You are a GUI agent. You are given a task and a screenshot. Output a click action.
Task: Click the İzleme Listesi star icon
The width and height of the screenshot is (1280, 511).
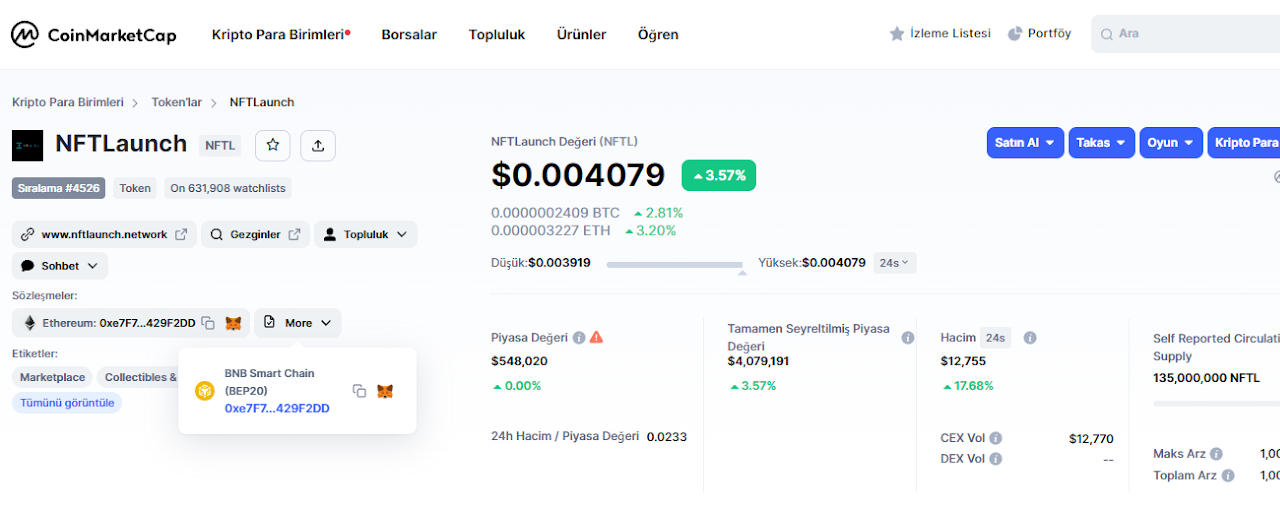(x=897, y=34)
